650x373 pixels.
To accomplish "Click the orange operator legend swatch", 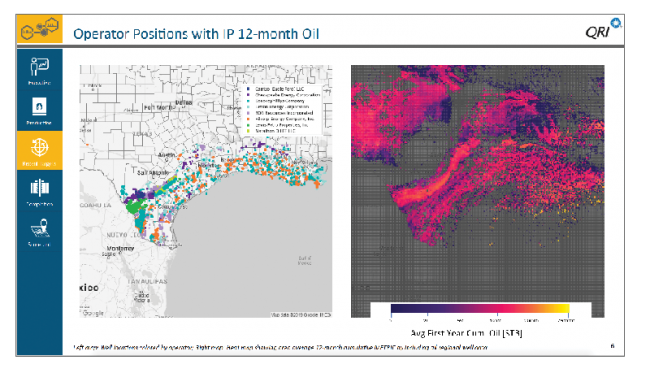I will pos(248,119).
